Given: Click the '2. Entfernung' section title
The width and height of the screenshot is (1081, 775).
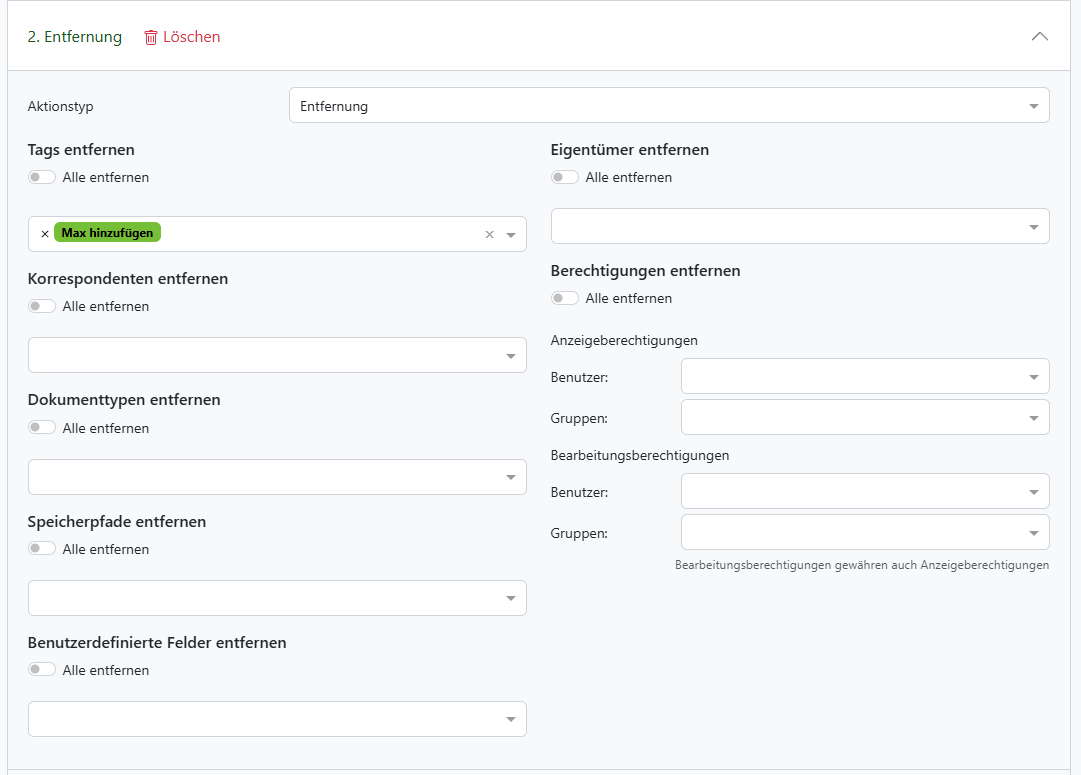Looking at the screenshot, I should 74,37.
